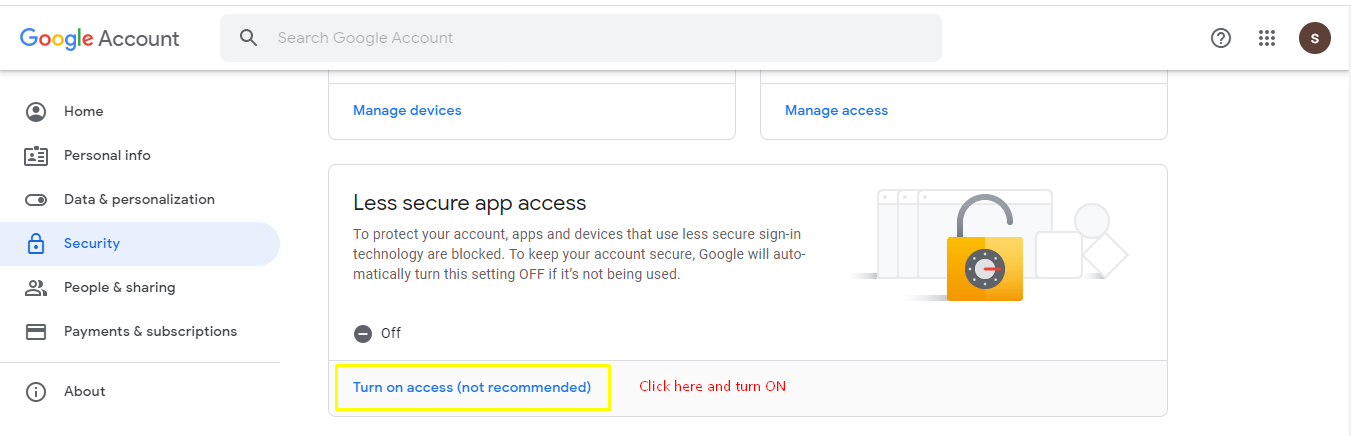
Task: Click the Personal info ID card icon
Action: point(36,155)
